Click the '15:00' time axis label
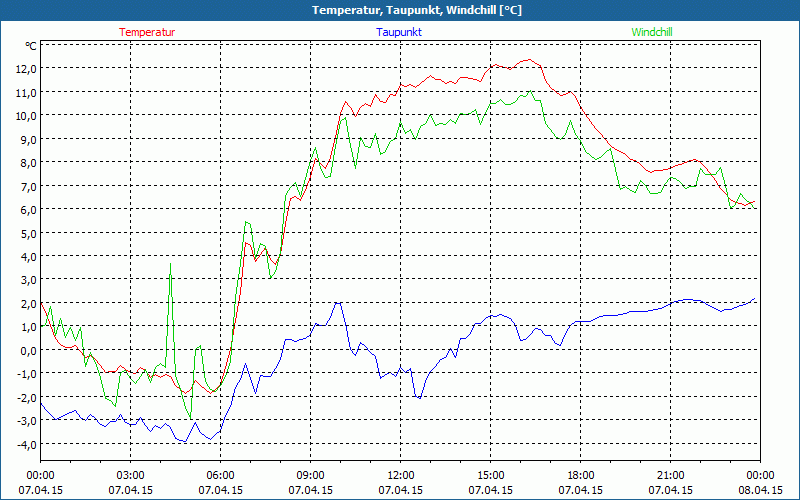The width and height of the screenshot is (800, 500). tap(490, 476)
